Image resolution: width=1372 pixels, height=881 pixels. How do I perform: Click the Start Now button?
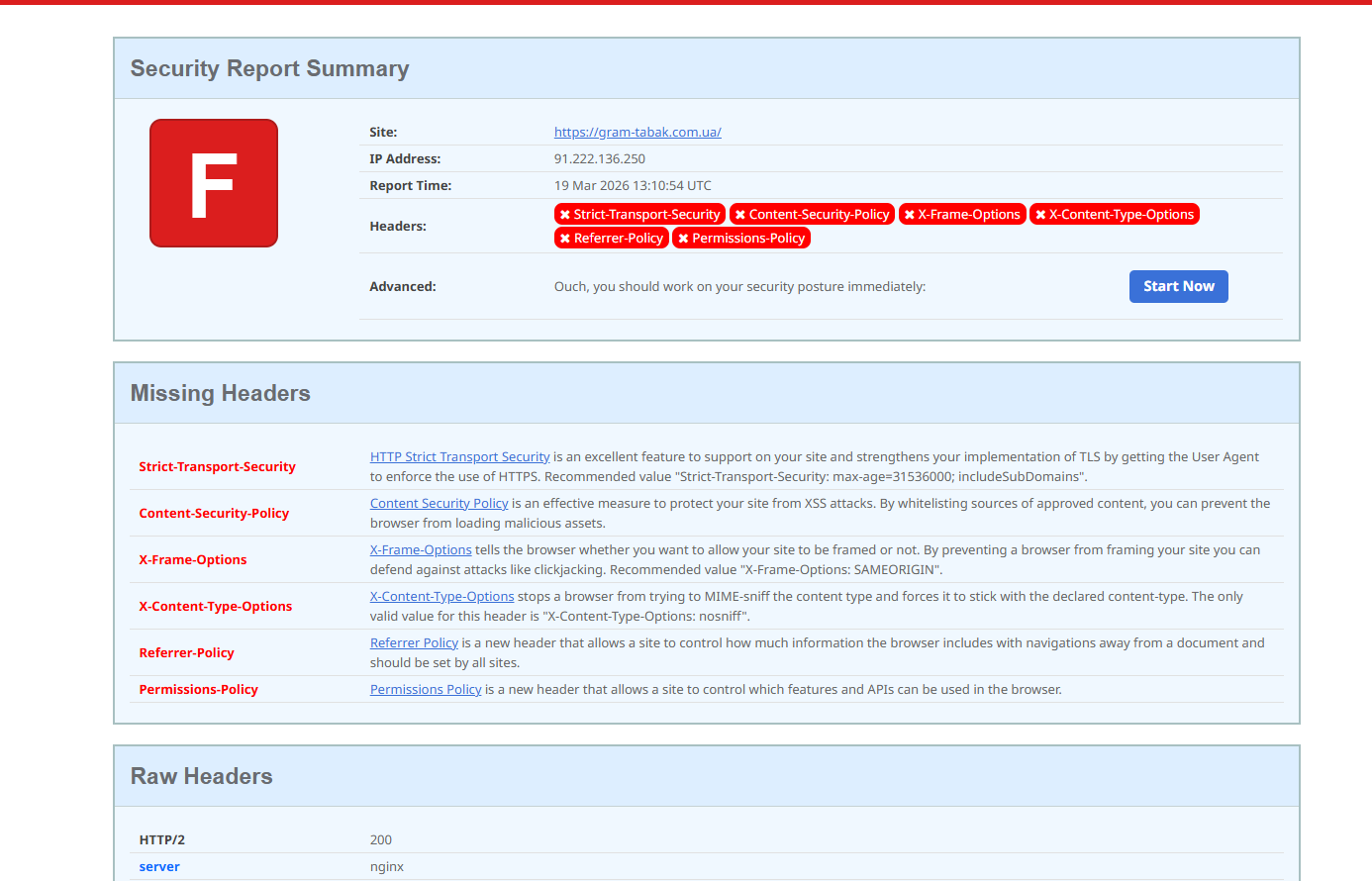pyautogui.click(x=1178, y=286)
